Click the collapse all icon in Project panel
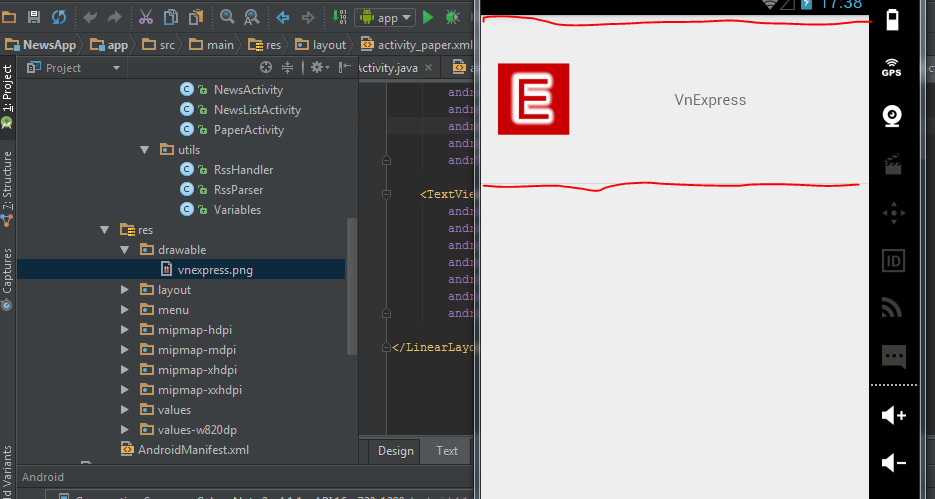This screenshot has height=499, width=935. coord(287,67)
